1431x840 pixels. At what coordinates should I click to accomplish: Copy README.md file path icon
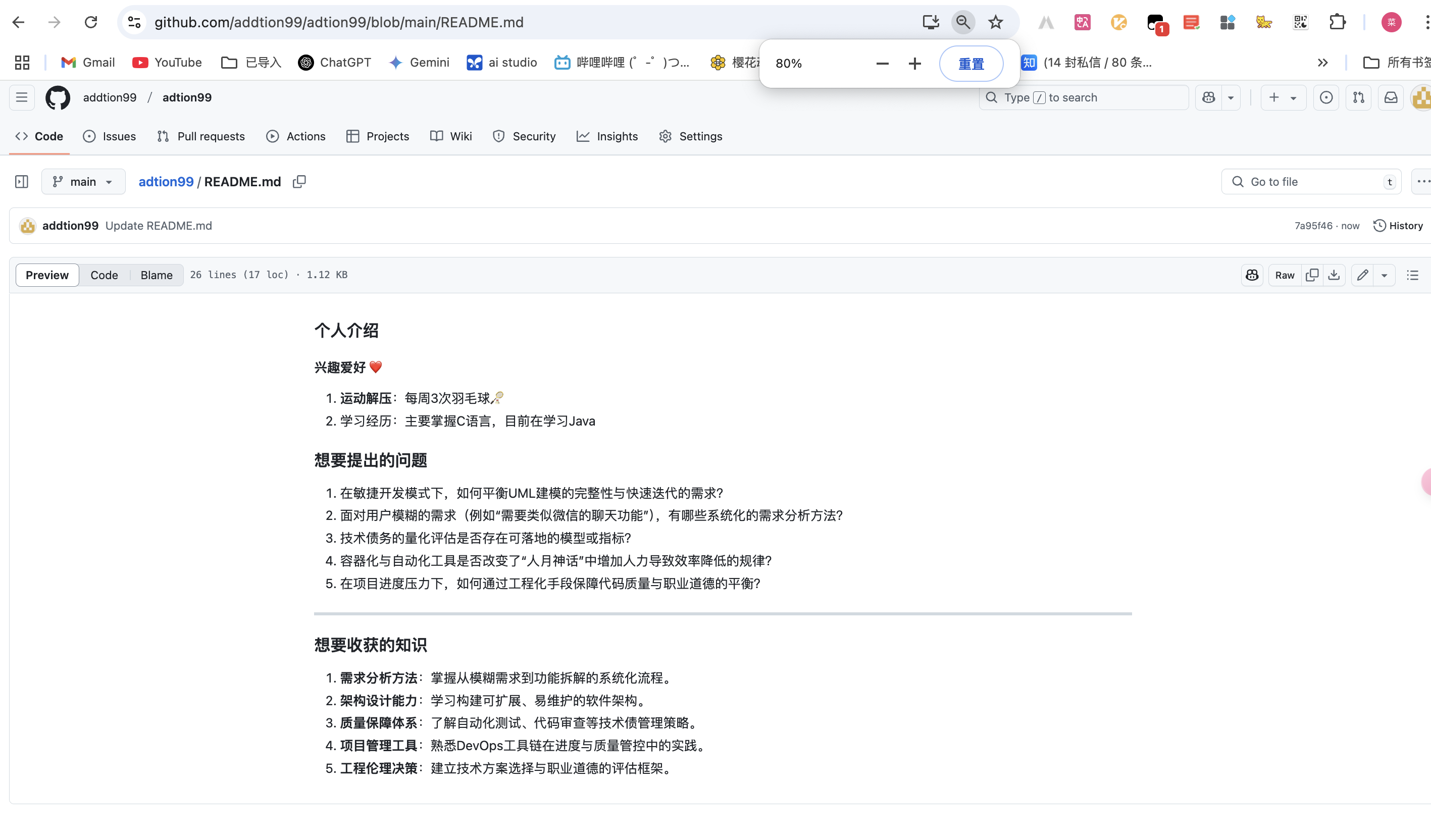pyautogui.click(x=299, y=182)
